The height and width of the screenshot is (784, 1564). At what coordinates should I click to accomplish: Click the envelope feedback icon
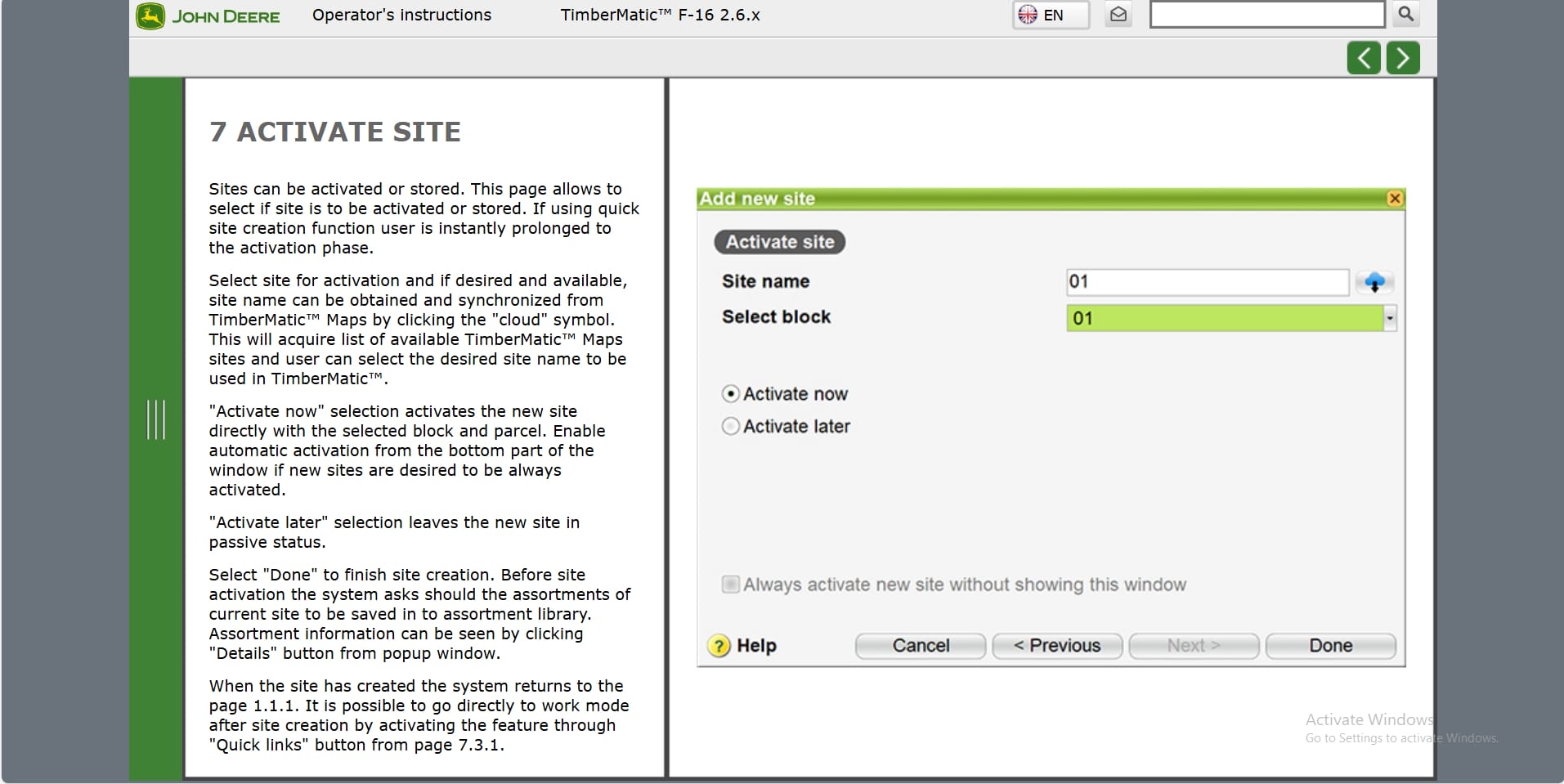[1118, 15]
